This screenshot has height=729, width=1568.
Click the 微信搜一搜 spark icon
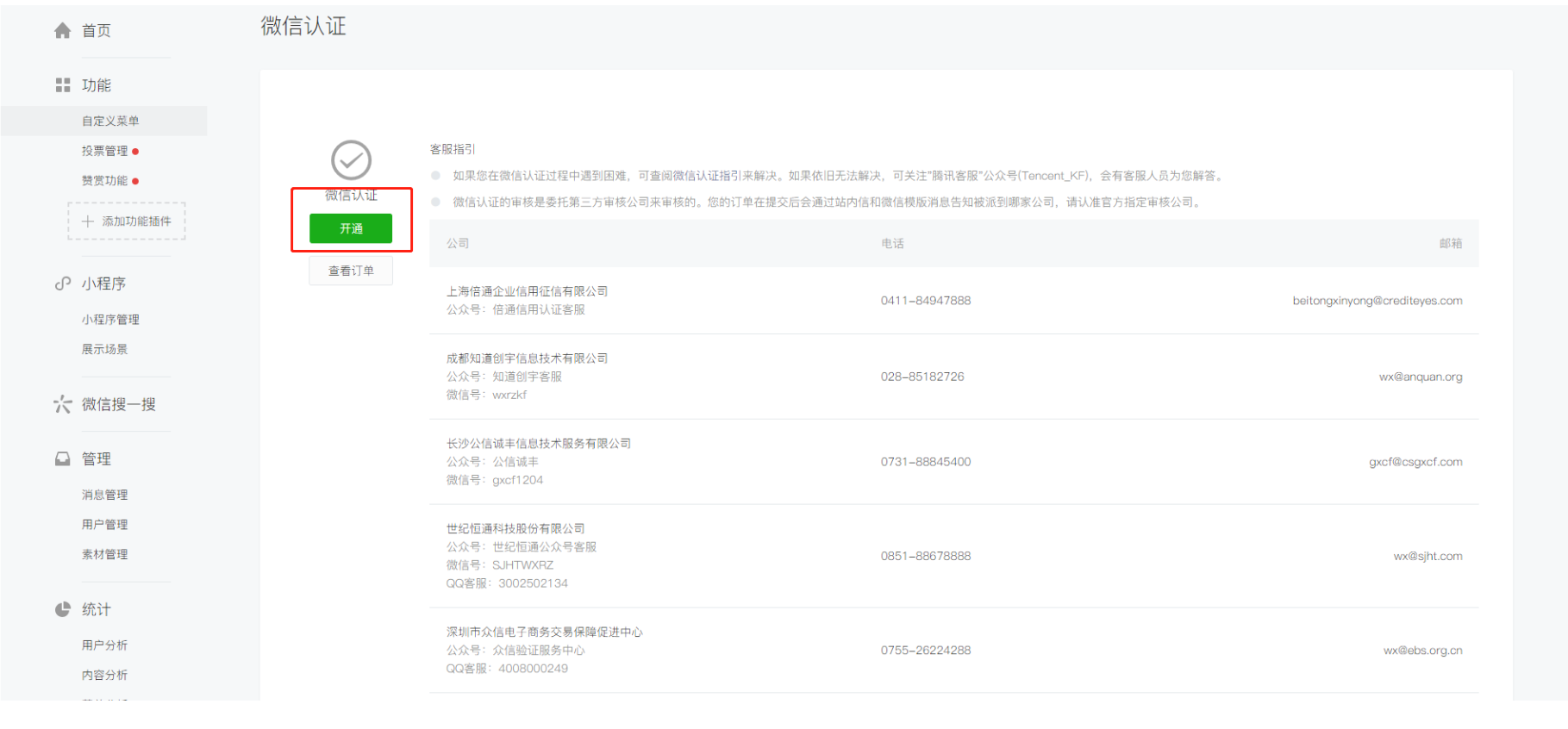click(63, 404)
